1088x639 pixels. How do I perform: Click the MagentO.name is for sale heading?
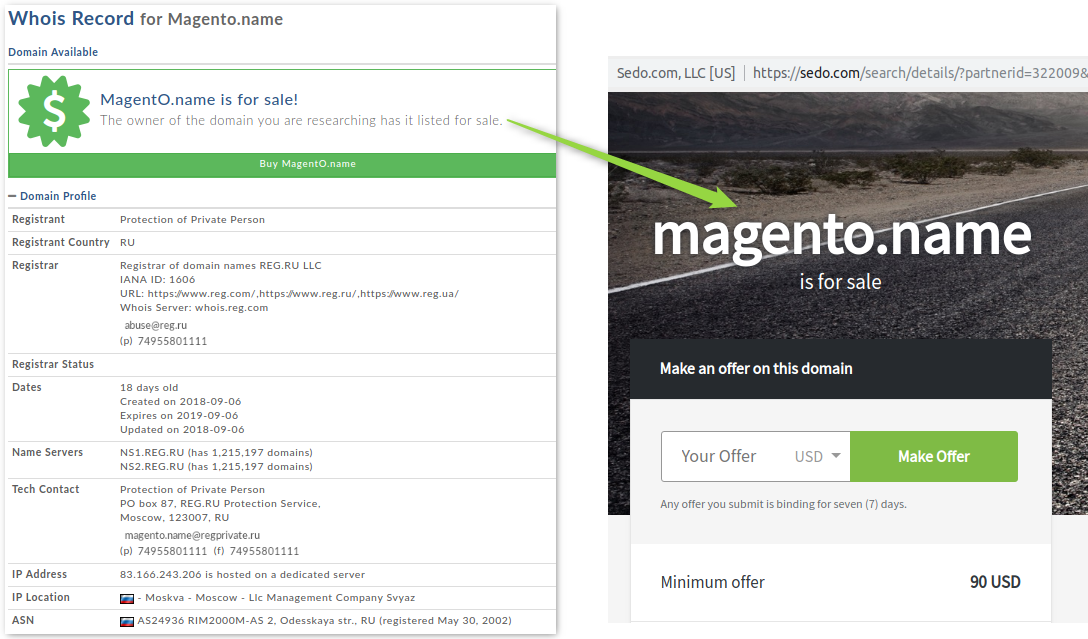(199, 99)
